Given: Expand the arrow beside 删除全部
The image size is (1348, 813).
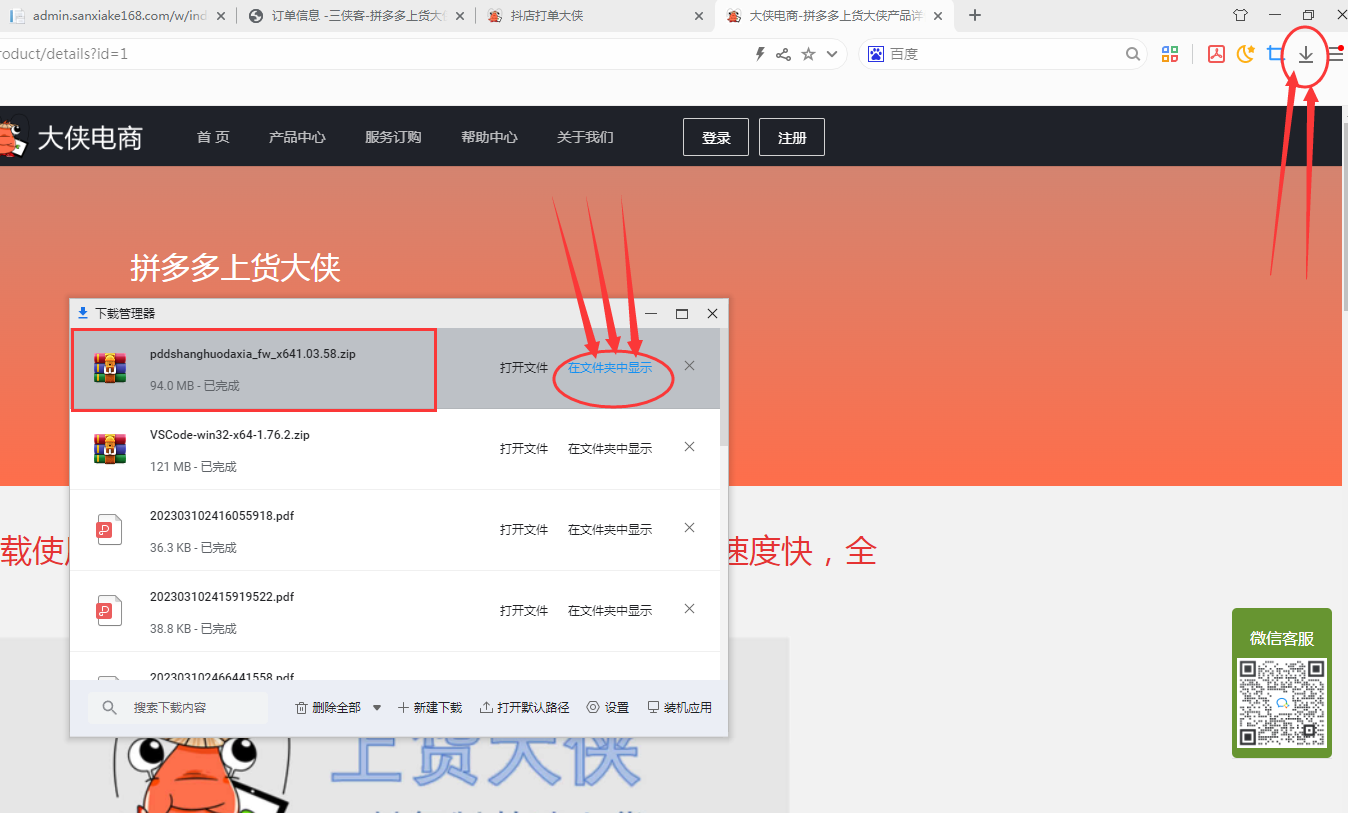Looking at the screenshot, I should pos(377,708).
